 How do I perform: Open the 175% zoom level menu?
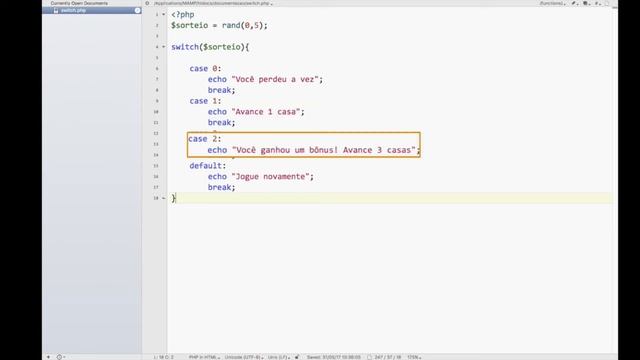click(414, 357)
